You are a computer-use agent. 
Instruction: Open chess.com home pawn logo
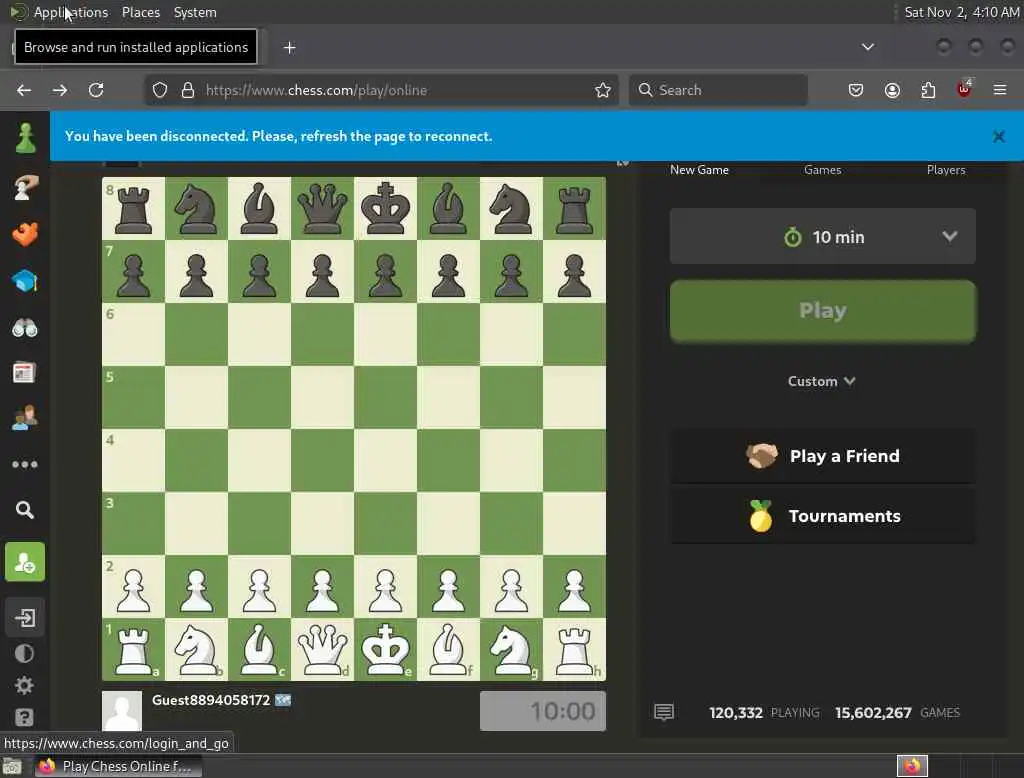[x=25, y=138]
